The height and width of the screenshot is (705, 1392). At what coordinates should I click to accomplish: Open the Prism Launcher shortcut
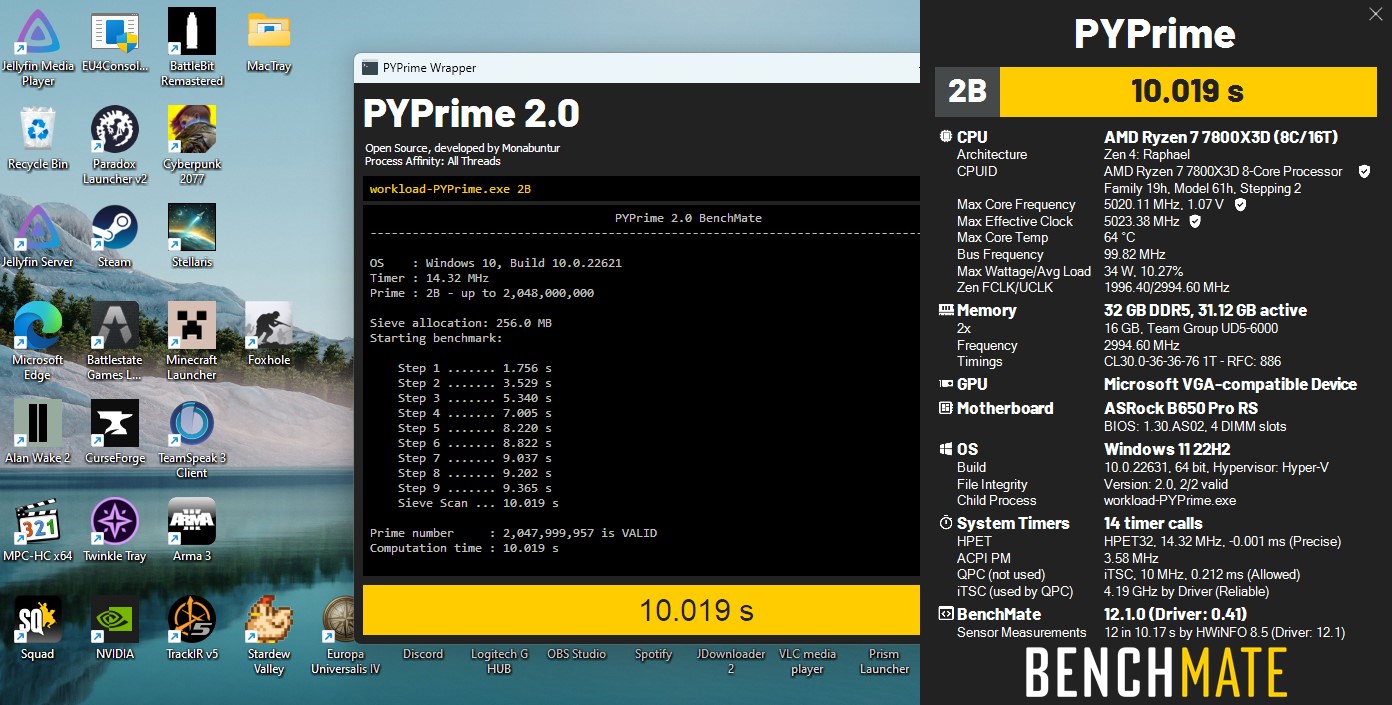coord(884,660)
